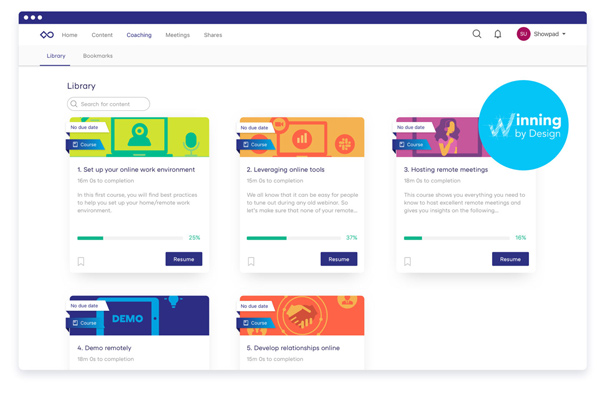Go to the Home menu item

69,35
